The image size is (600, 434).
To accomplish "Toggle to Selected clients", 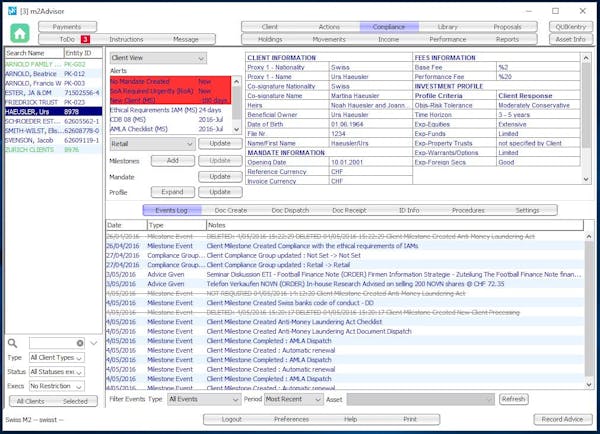I will (x=75, y=401).
